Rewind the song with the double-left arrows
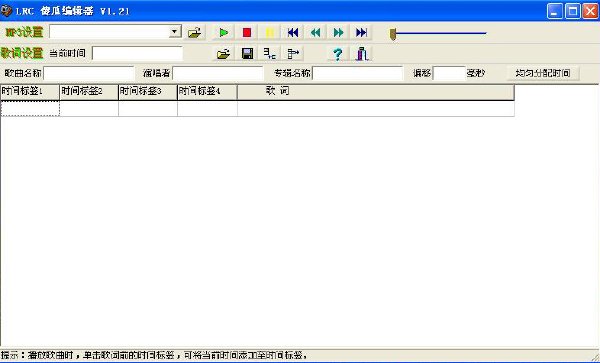 [x=316, y=33]
